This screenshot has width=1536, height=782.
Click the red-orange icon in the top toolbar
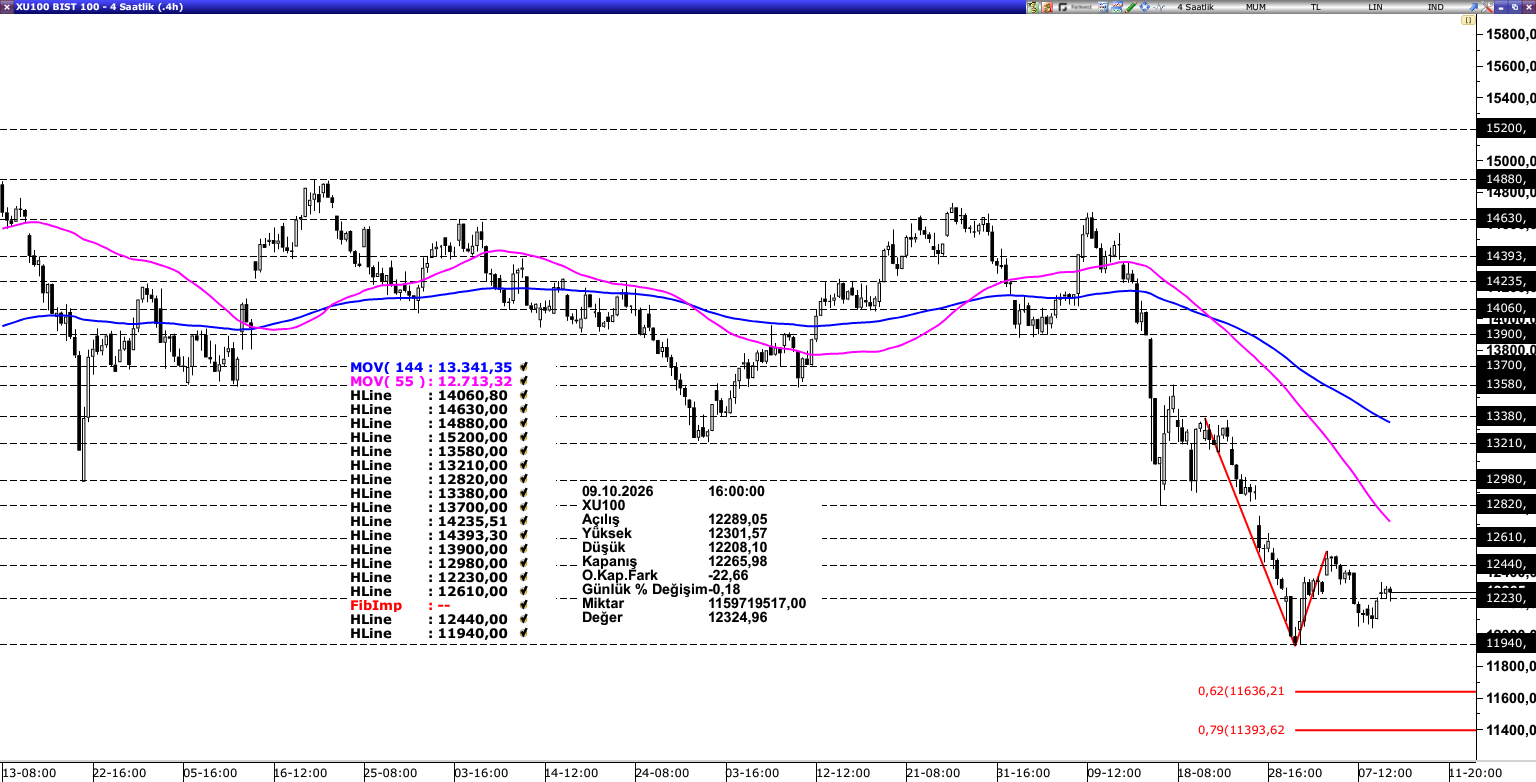tap(1047, 7)
